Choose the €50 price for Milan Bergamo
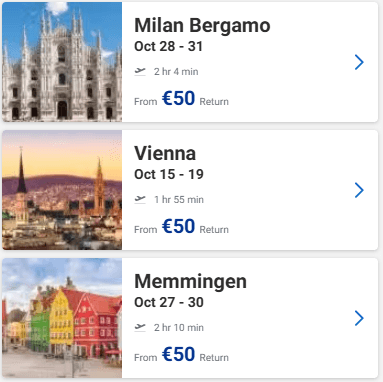The width and height of the screenshot is (383, 382). coord(178,98)
